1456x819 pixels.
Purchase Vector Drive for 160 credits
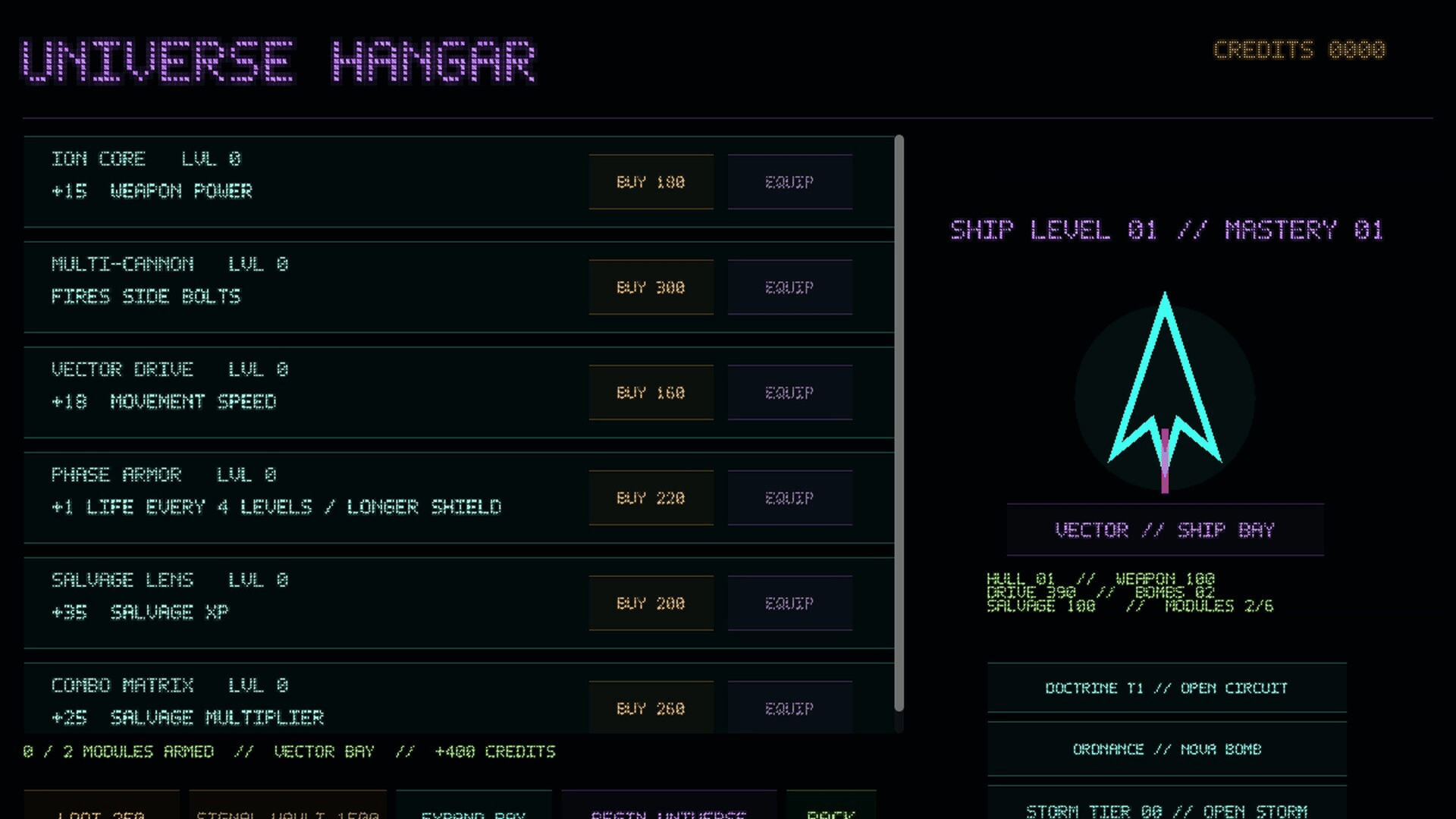coord(651,393)
